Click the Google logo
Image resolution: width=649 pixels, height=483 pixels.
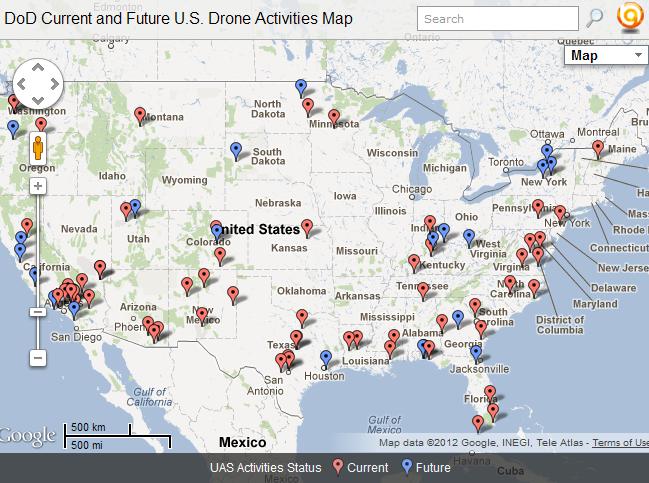pyautogui.click(x=27, y=436)
